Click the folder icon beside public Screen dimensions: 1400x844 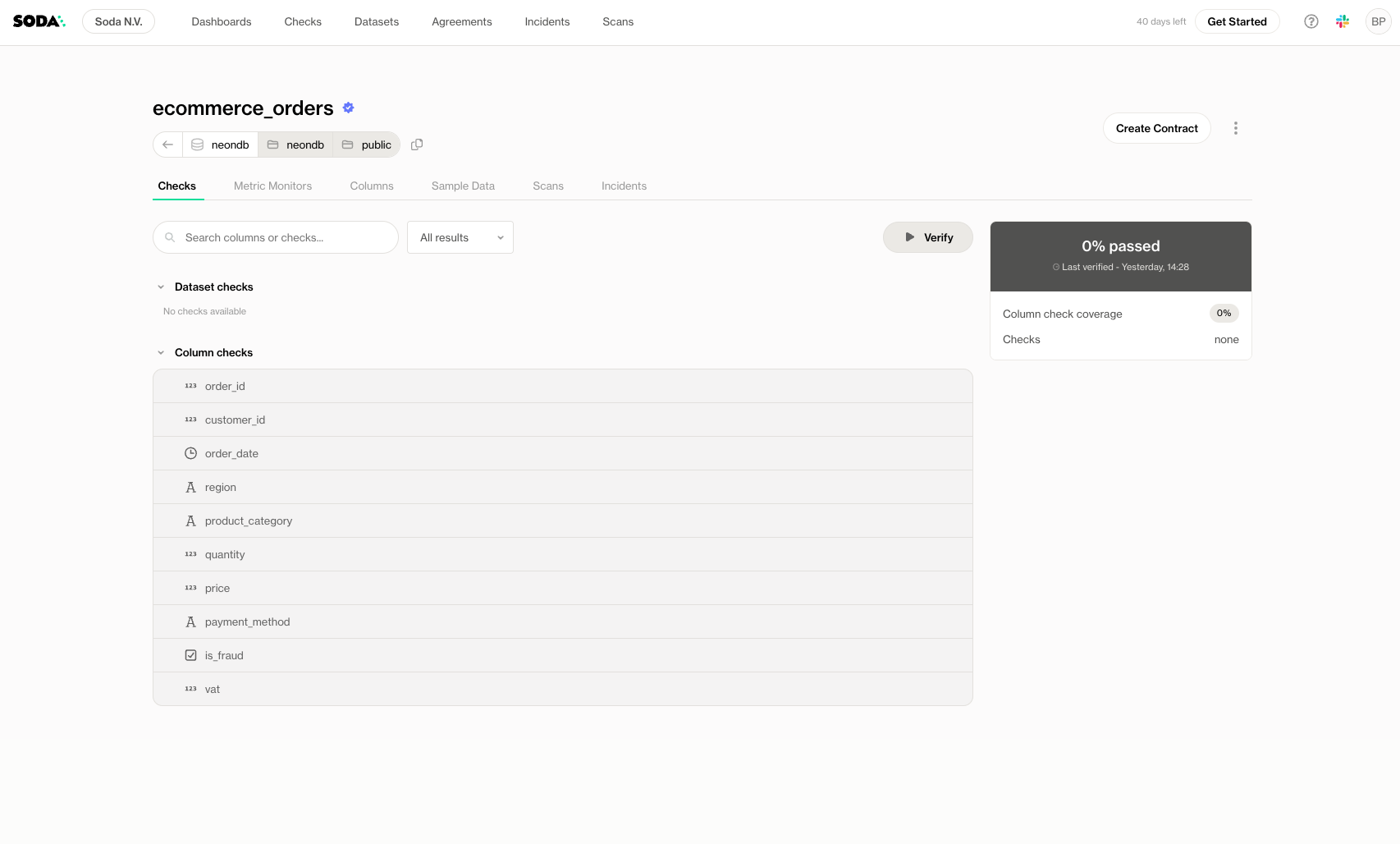point(347,144)
